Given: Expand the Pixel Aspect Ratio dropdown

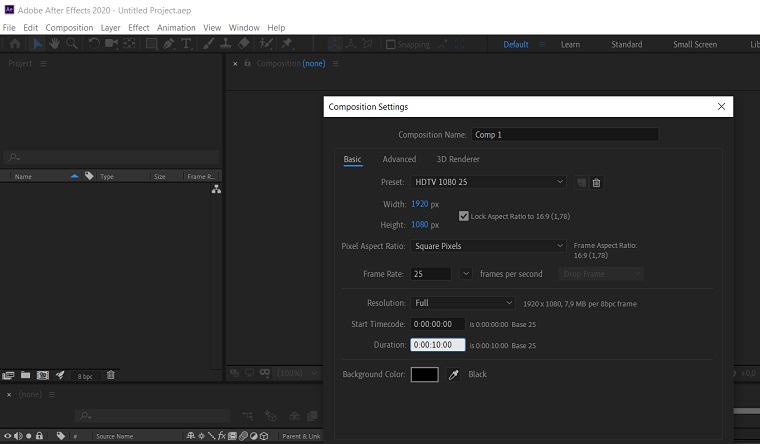Looking at the screenshot, I should 489,246.
